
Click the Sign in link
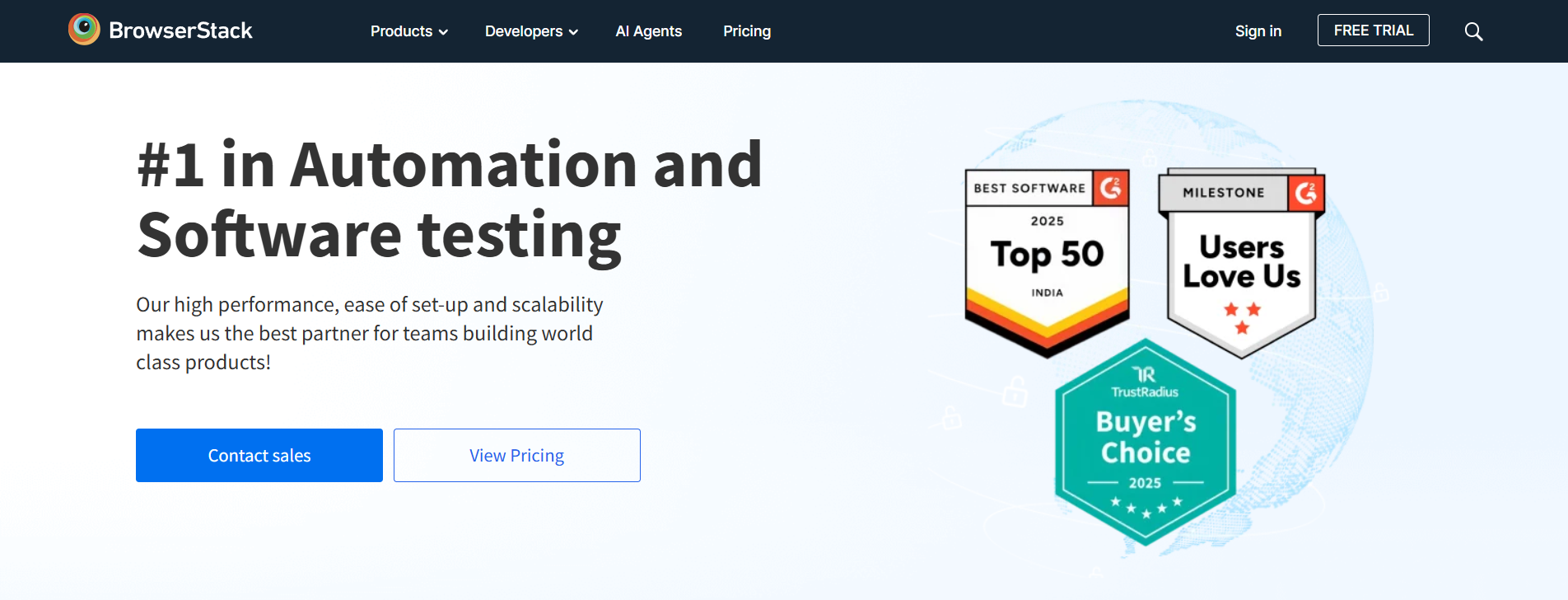(1258, 31)
